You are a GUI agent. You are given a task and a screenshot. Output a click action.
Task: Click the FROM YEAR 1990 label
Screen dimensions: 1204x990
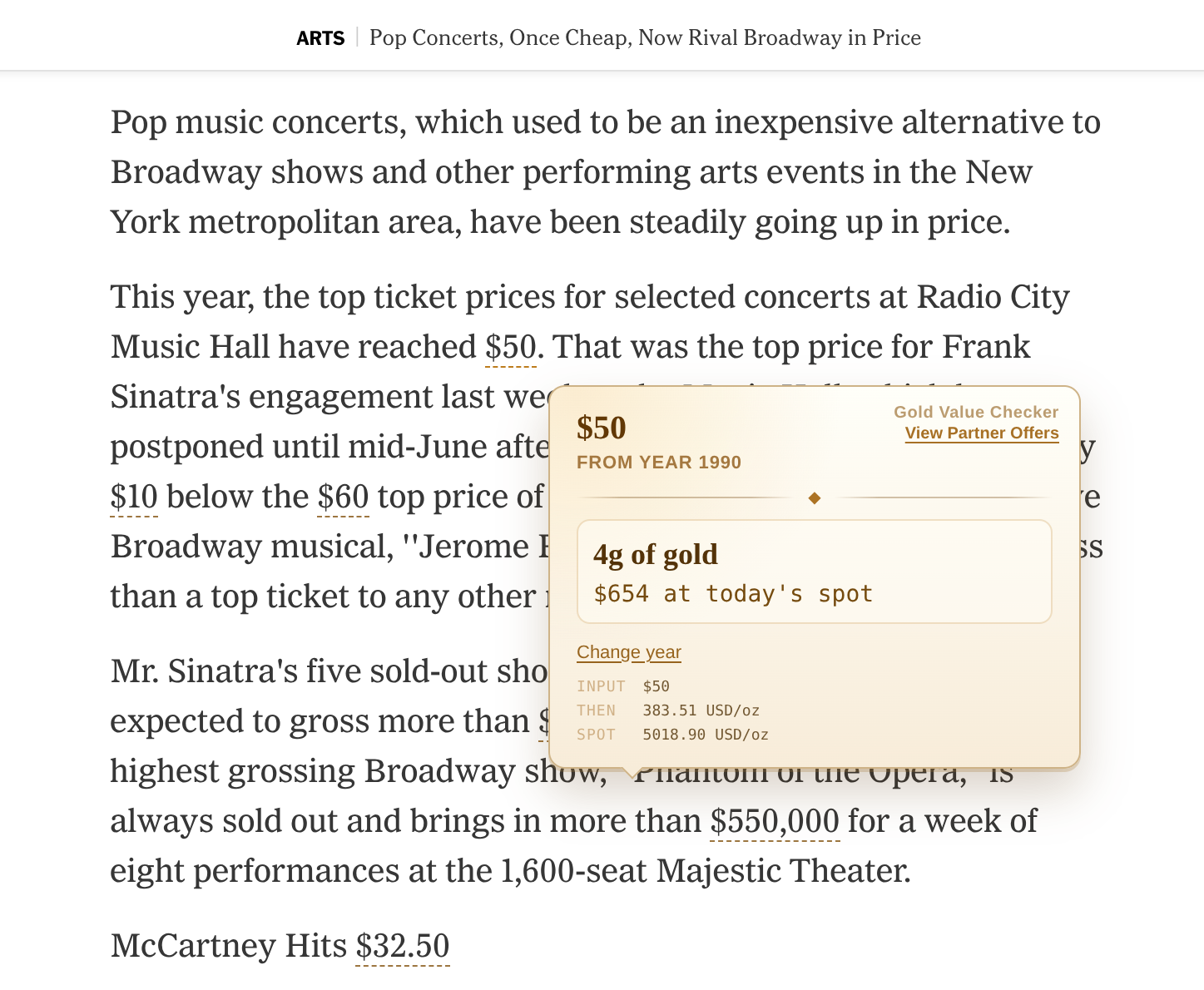(x=658, y=463)
